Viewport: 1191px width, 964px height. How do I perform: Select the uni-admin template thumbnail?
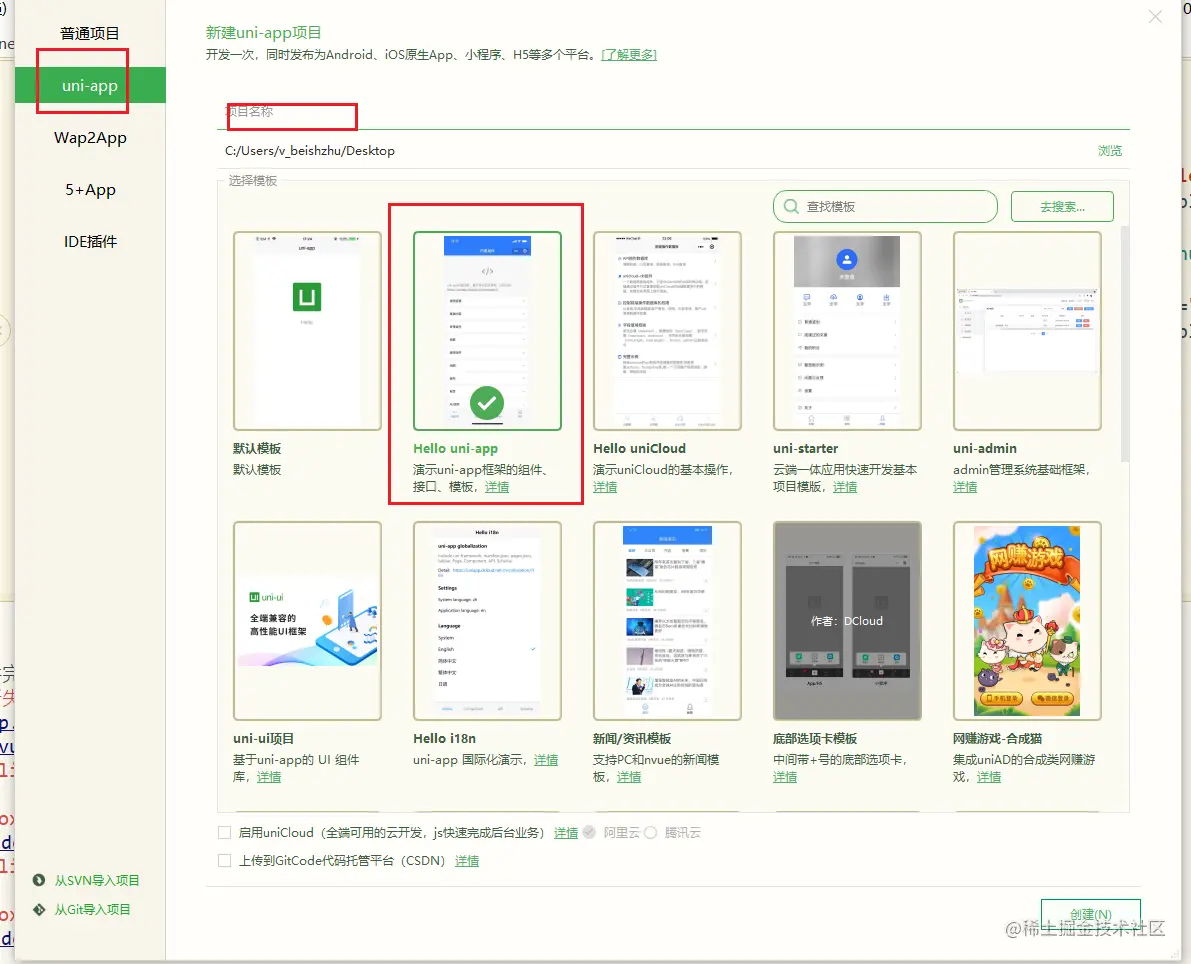pyautogui.click(x=1027, y=331)
